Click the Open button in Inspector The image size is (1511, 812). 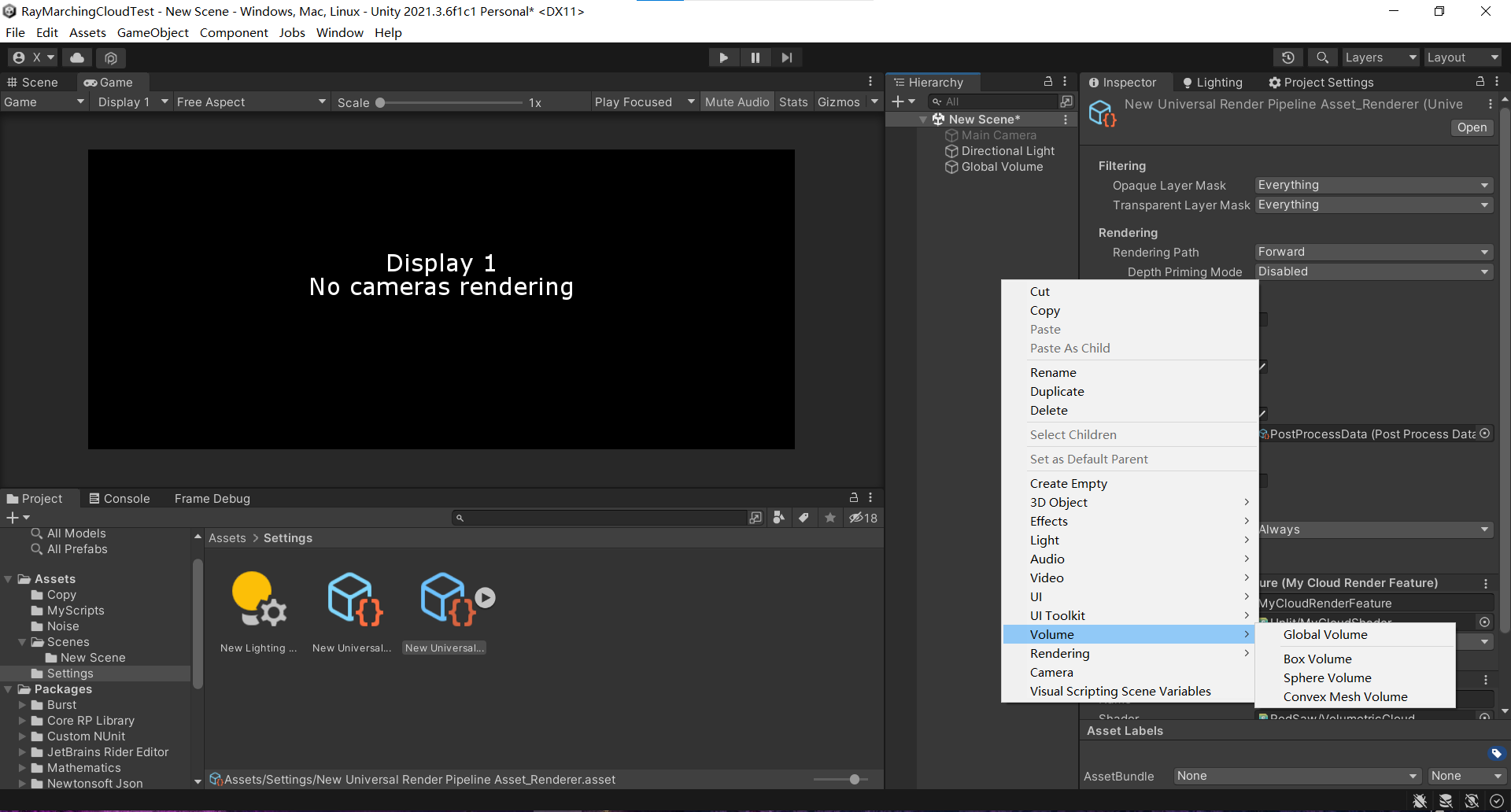pyautogui.click(x=1471, y=127)
